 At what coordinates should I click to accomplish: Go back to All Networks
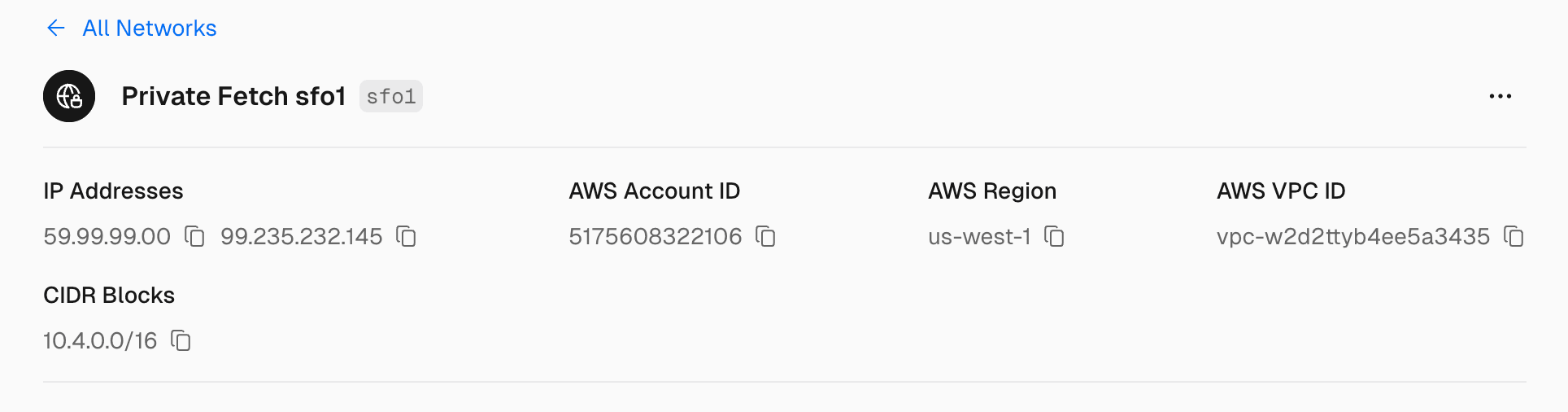click(x=150, y=28)
